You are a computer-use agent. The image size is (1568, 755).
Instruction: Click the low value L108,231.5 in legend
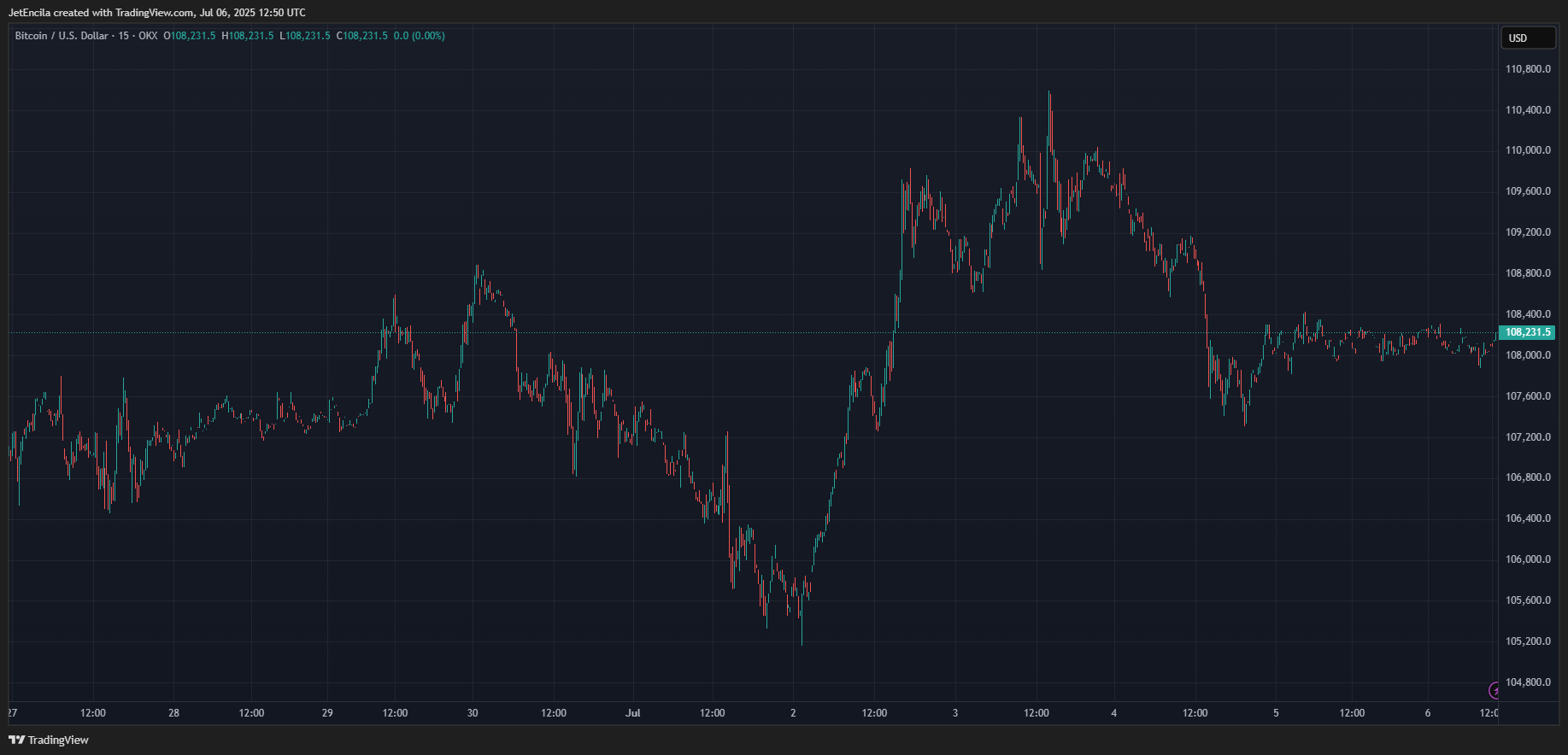[305, 36]
